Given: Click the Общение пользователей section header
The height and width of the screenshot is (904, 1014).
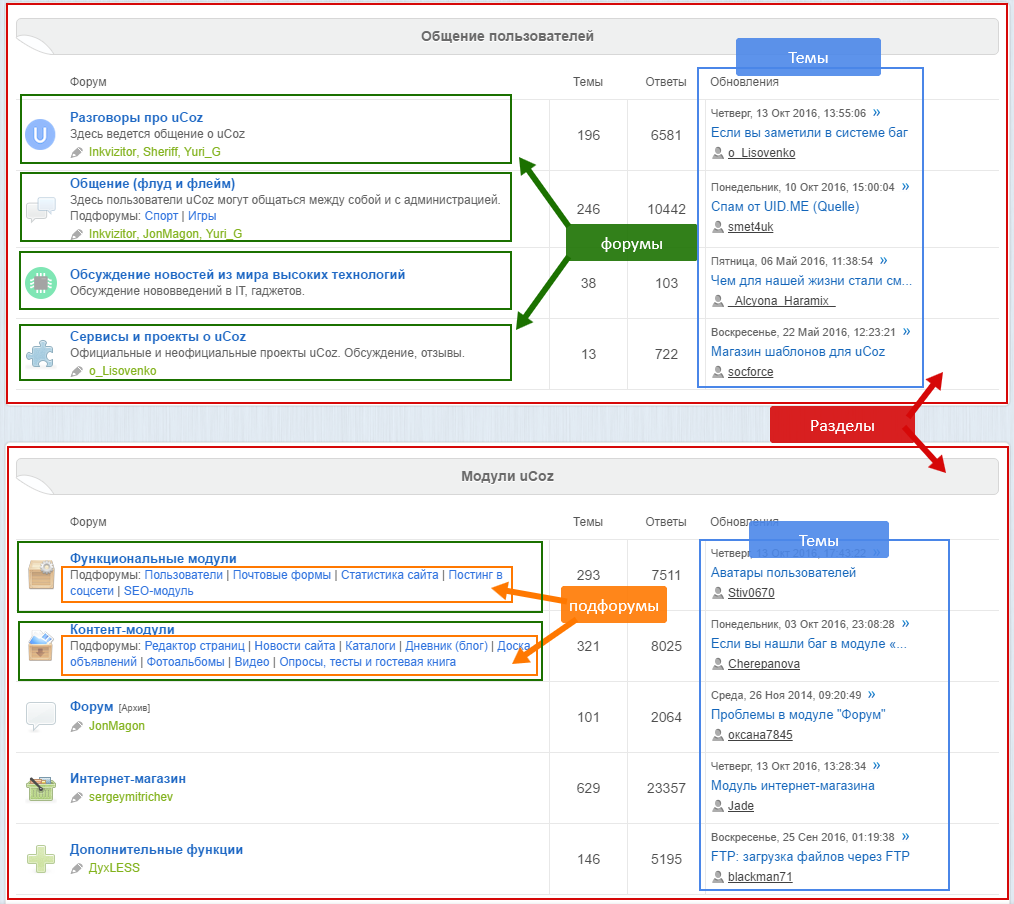Looking at the screenshot, I should pos(507,36).
